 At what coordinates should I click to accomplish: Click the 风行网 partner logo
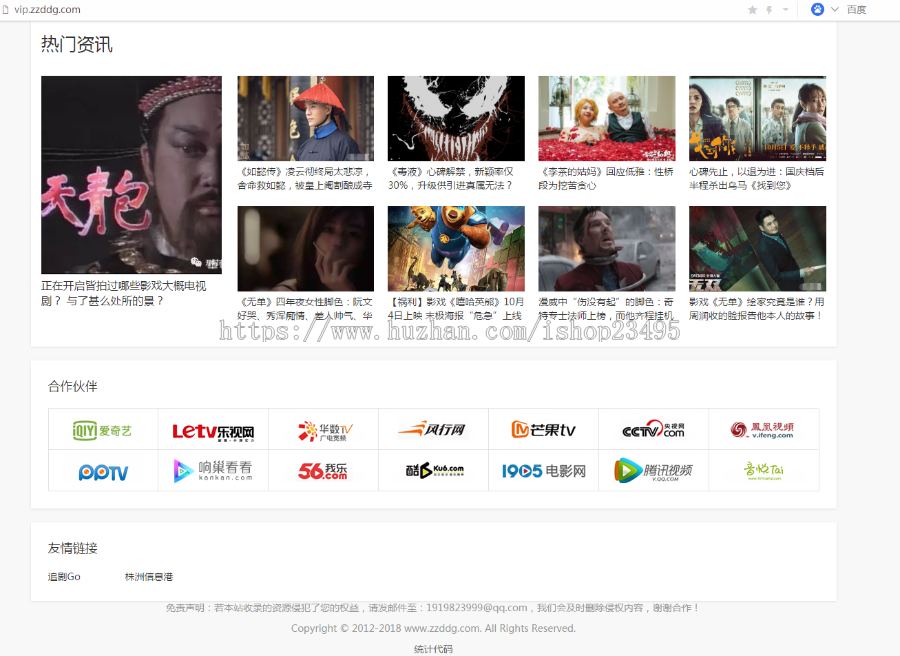[x=433, y=429]
